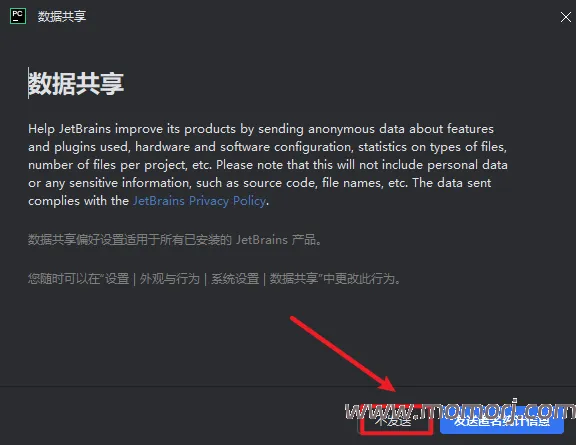This screenshot has height=445, width=576.
Task: Click the PyCharm PC logo icon
Action: (x=18, y=16)
